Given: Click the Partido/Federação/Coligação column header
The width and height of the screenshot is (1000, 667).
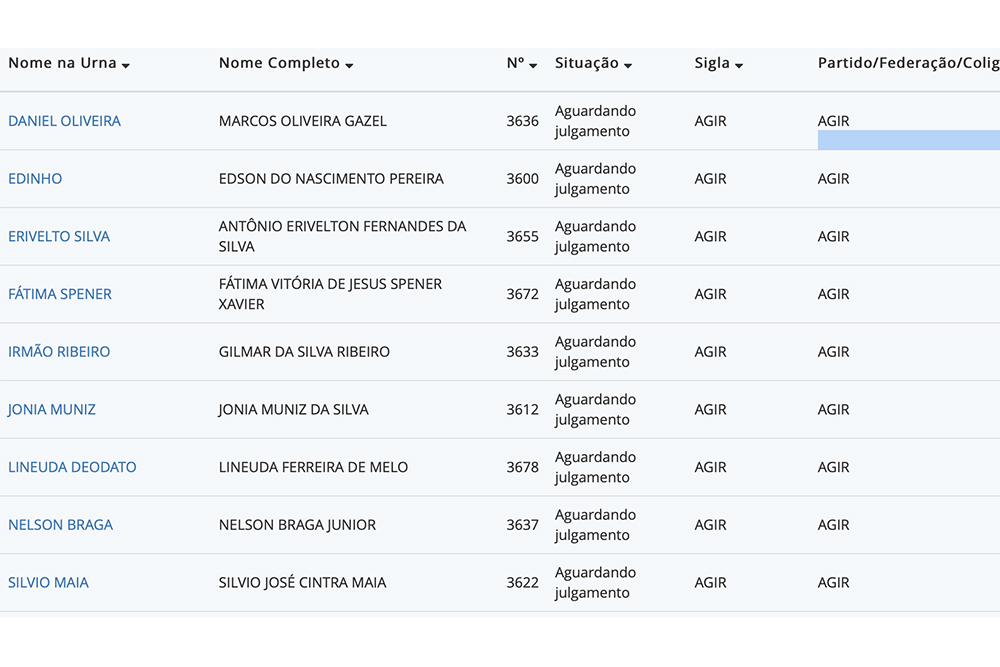Looking at the screenshot, I should [x=909, y=63].
